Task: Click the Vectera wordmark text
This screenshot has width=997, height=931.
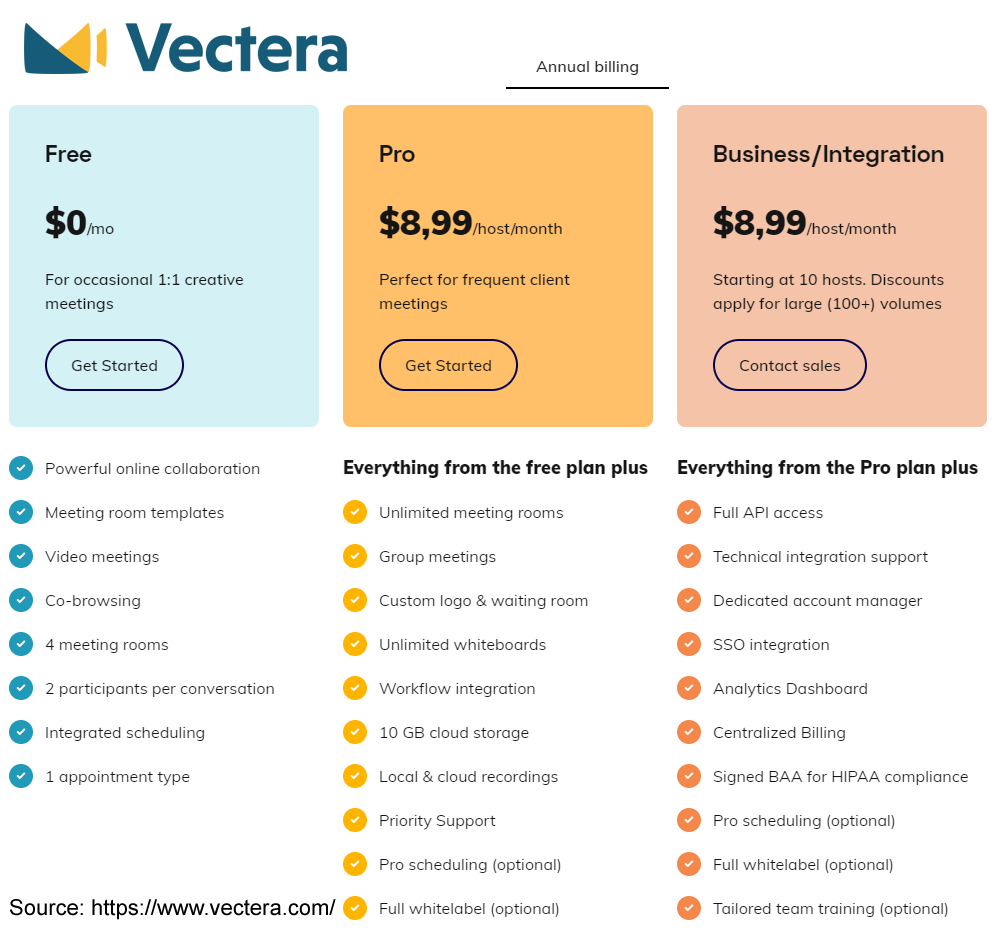Action: point(237,48)
